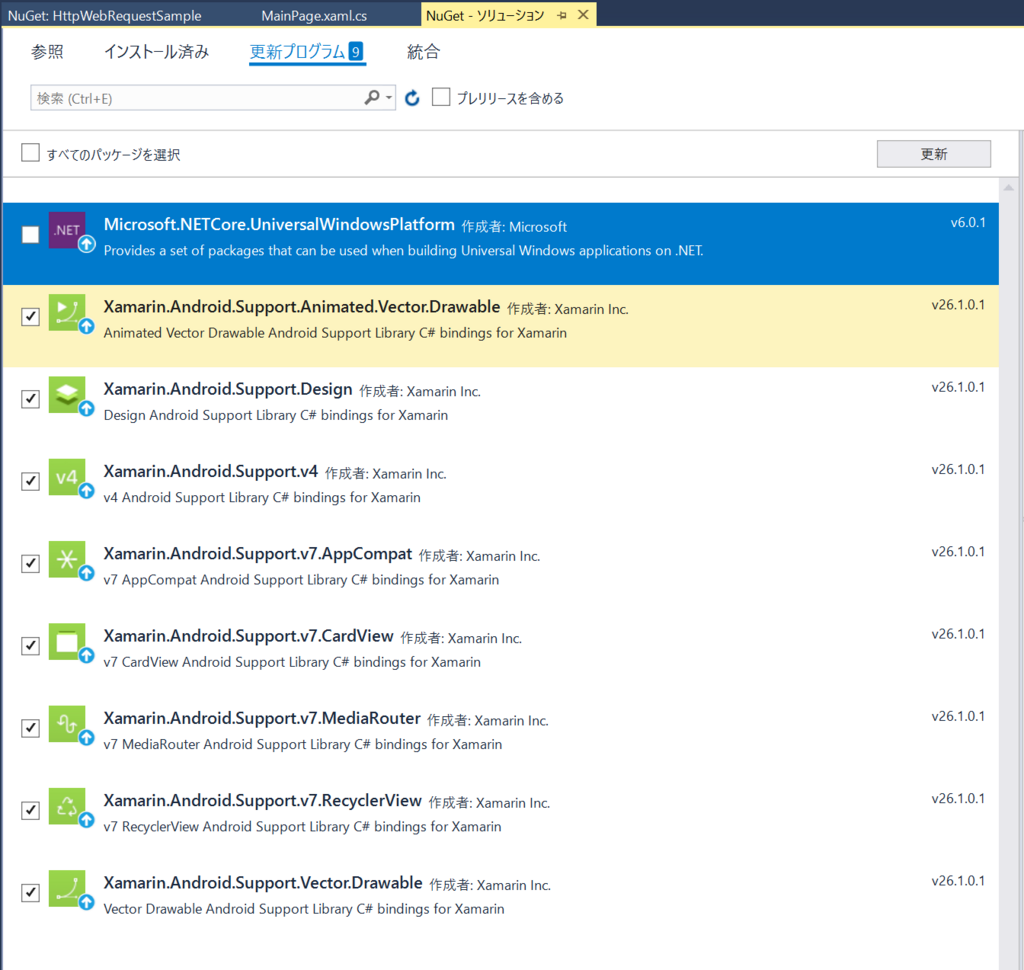1024x970 pixels.
Task: Uncheck the v7.AppCompat package checkbox
Action: point(30,563)
